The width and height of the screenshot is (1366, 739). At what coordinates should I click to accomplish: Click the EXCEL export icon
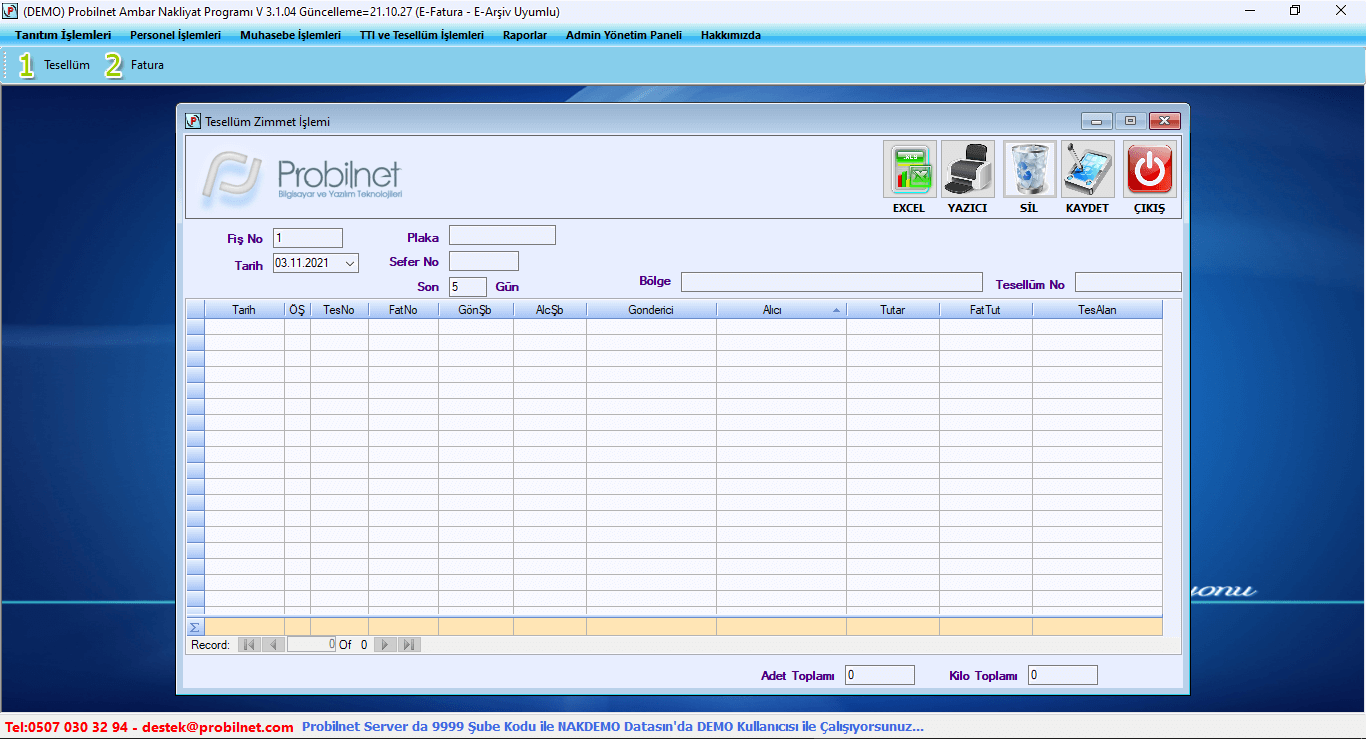909,170
